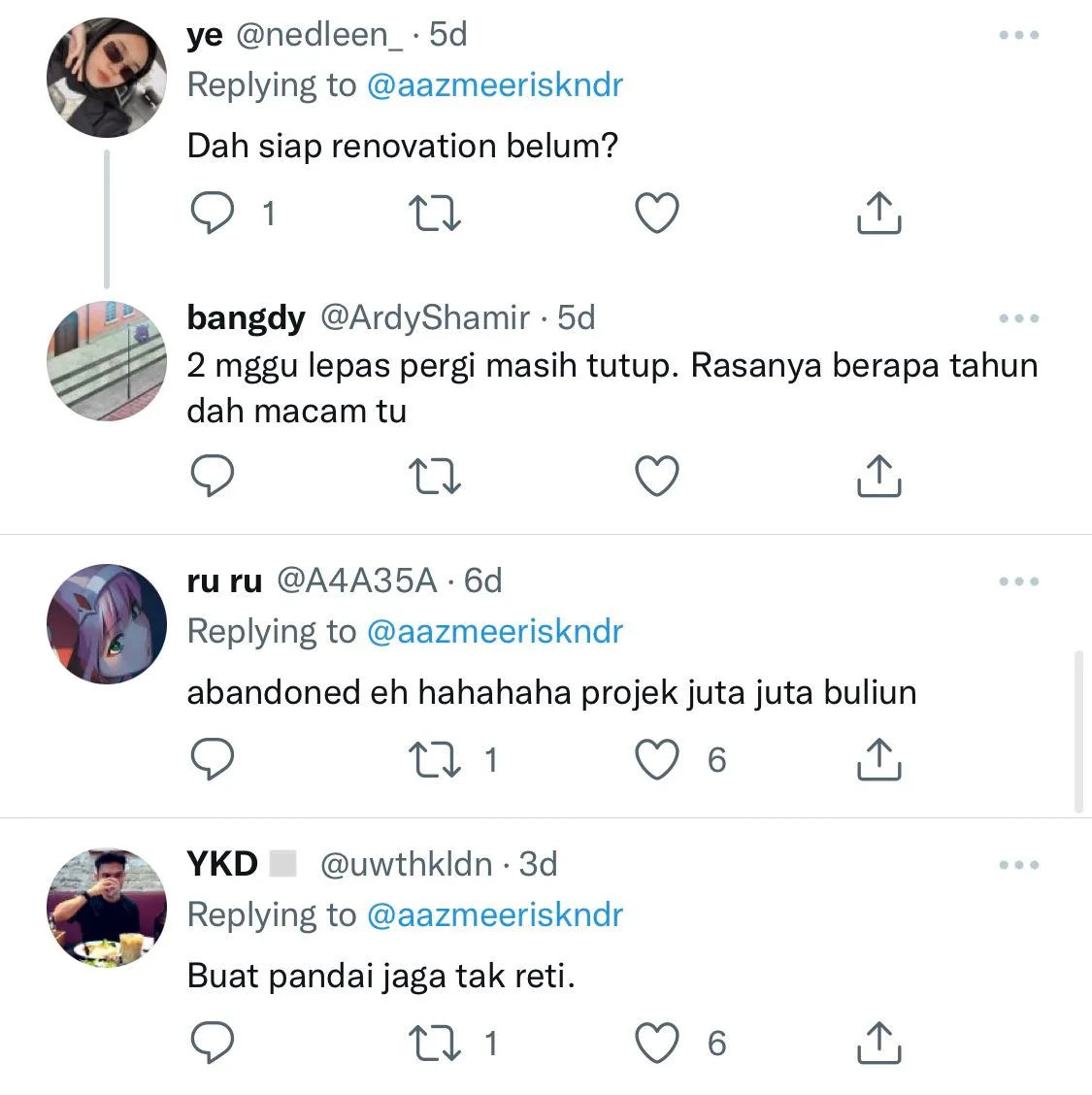Screen dimensions: 1092x1095
Task: Retweet bangdy's tweet
Action: (434, 476)
